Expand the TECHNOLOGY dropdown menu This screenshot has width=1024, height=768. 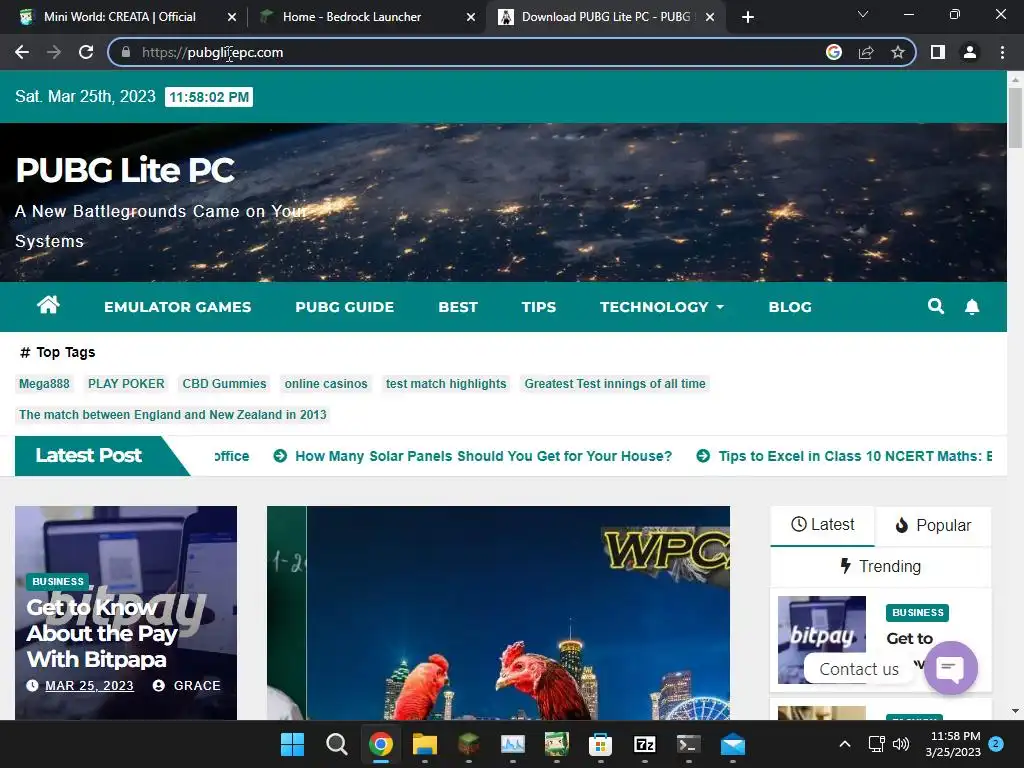click(x=662, y=307)
